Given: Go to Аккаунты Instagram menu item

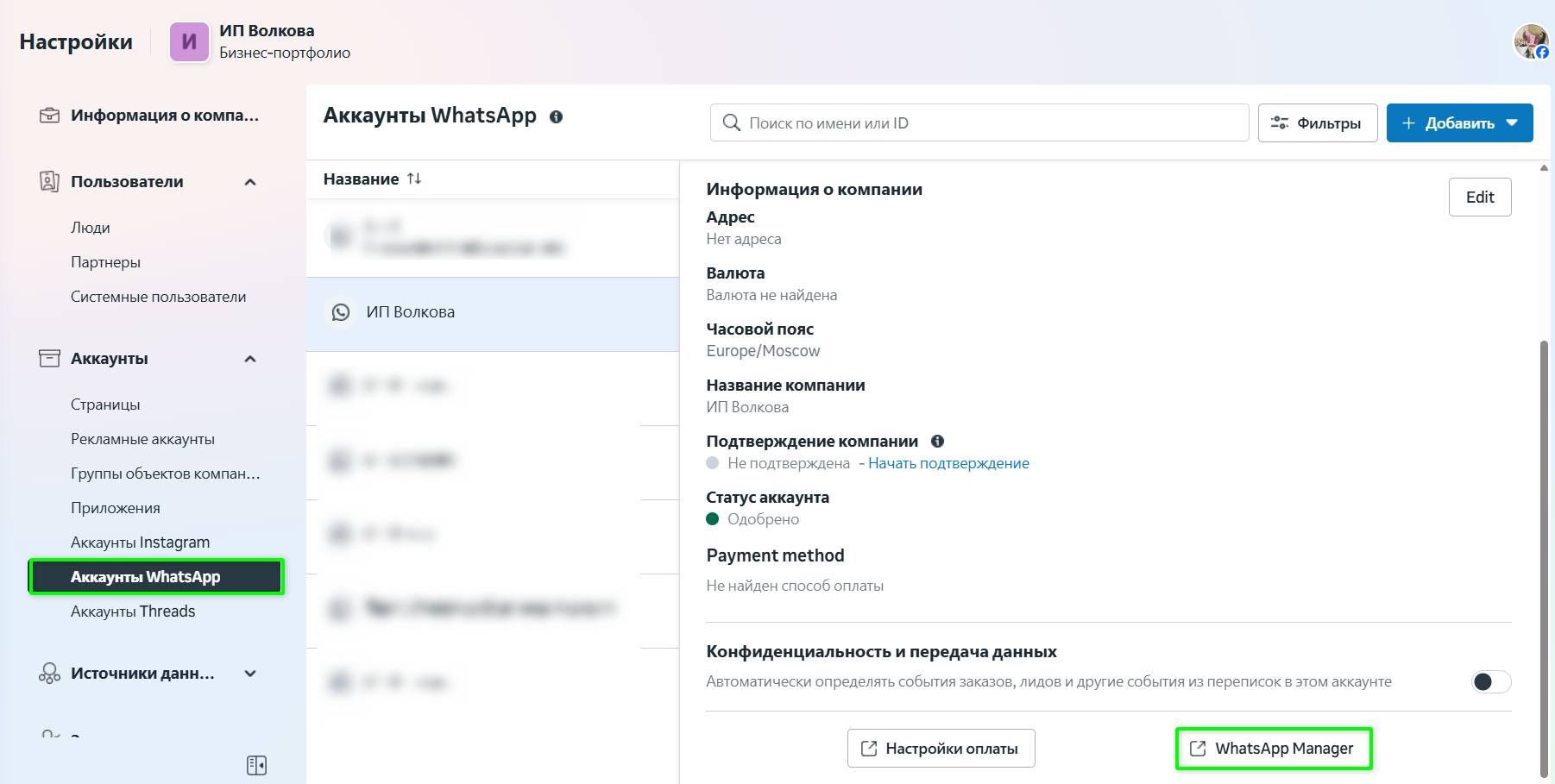Looking at the screenshot, I should coord(140,543).
